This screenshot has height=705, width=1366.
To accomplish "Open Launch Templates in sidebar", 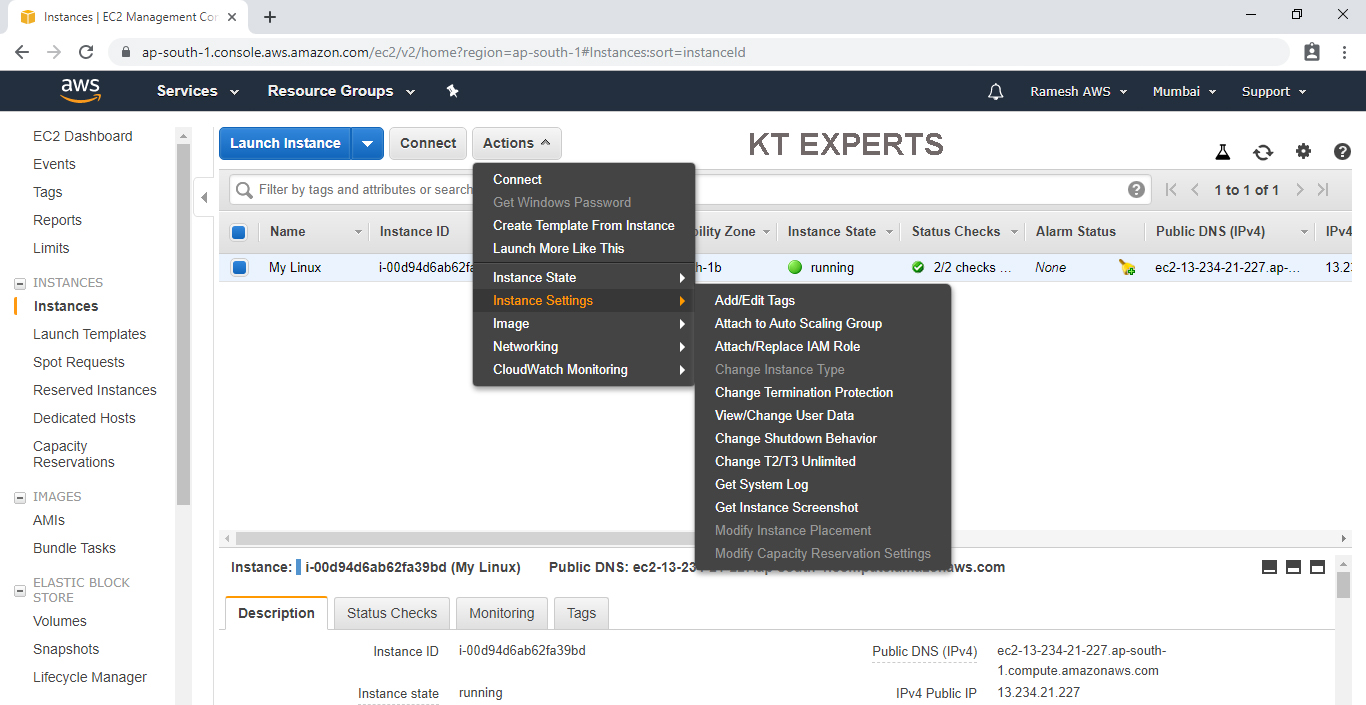I will (x=89, y=334).
